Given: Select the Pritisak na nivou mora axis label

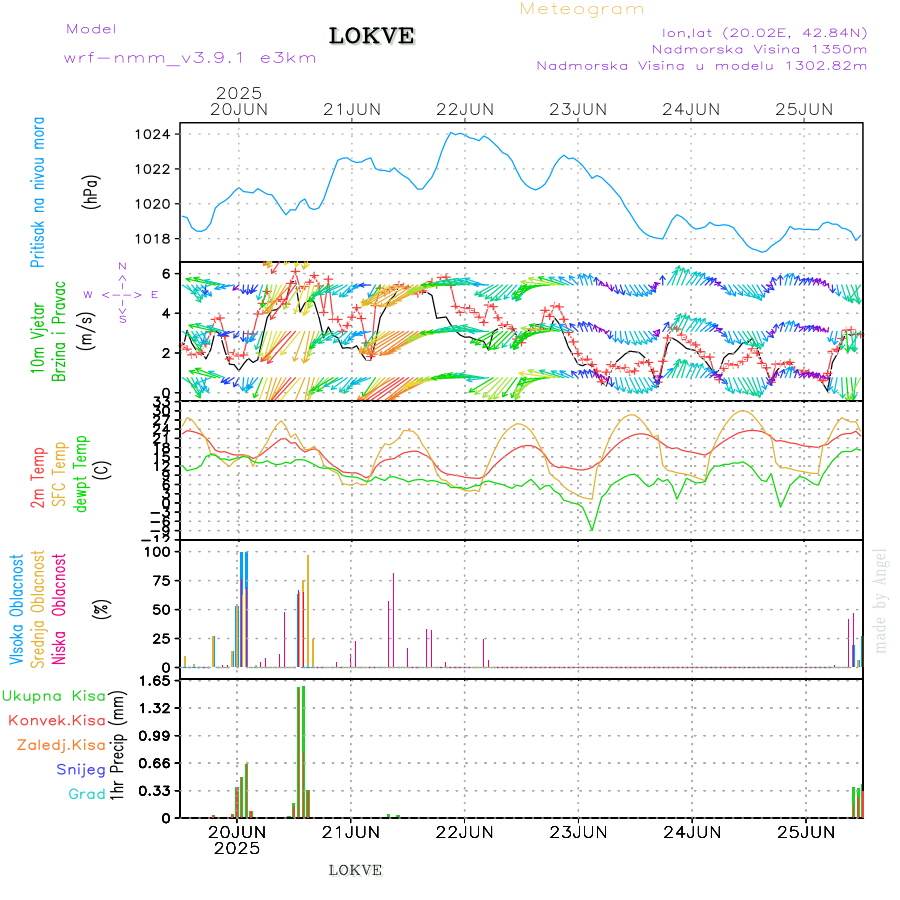Looking at the screenshot, I should click(39, 192).
